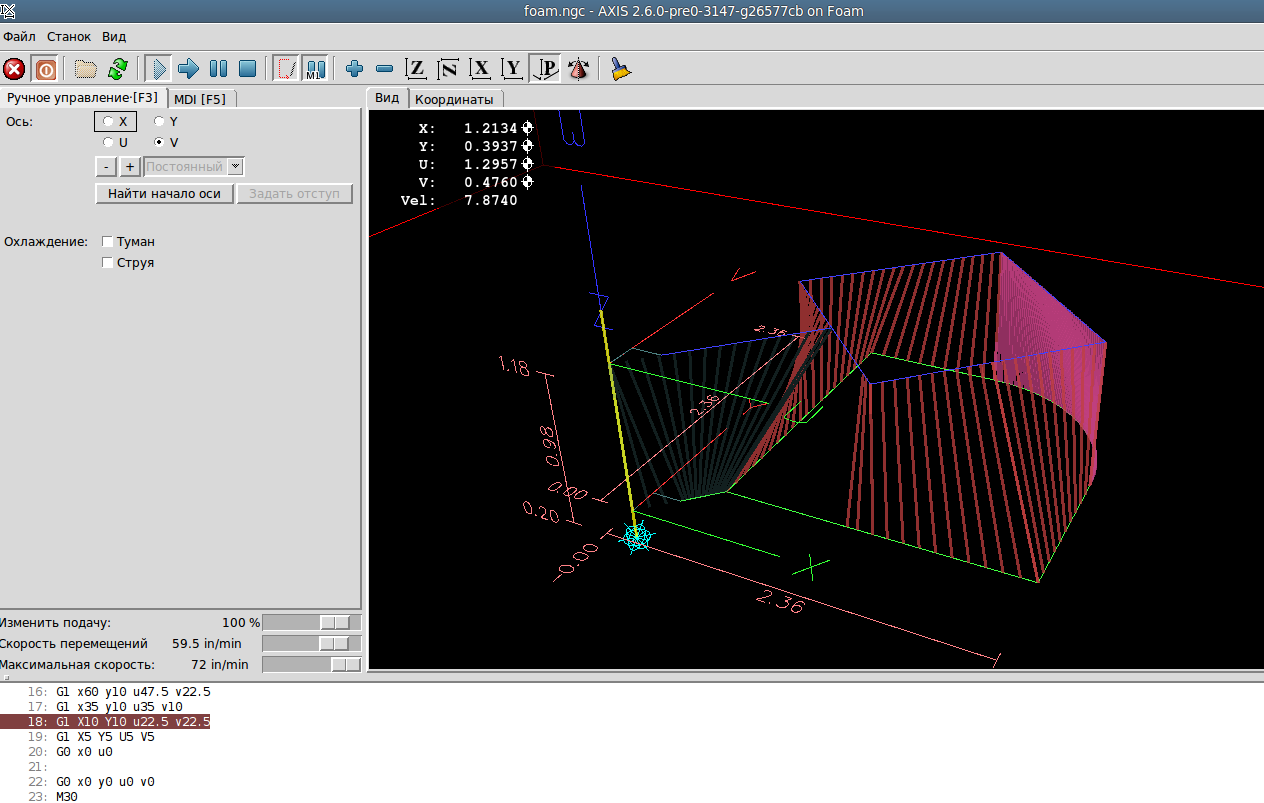Switch to the MDI [F5] tab
The width and height of the screenshot is (1264, 803).
click(x=200, y=99)
